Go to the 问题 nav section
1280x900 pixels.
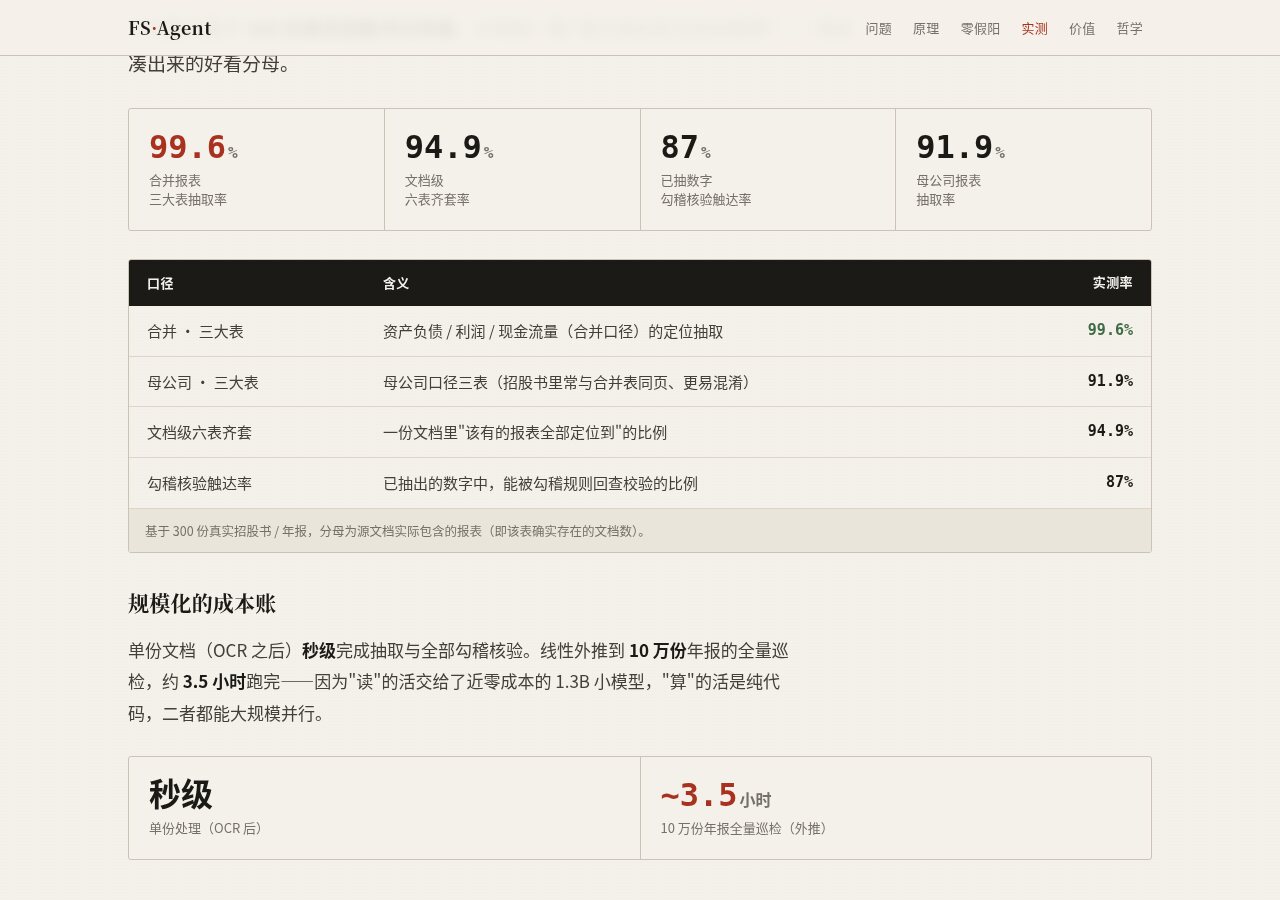click(879, 29)
